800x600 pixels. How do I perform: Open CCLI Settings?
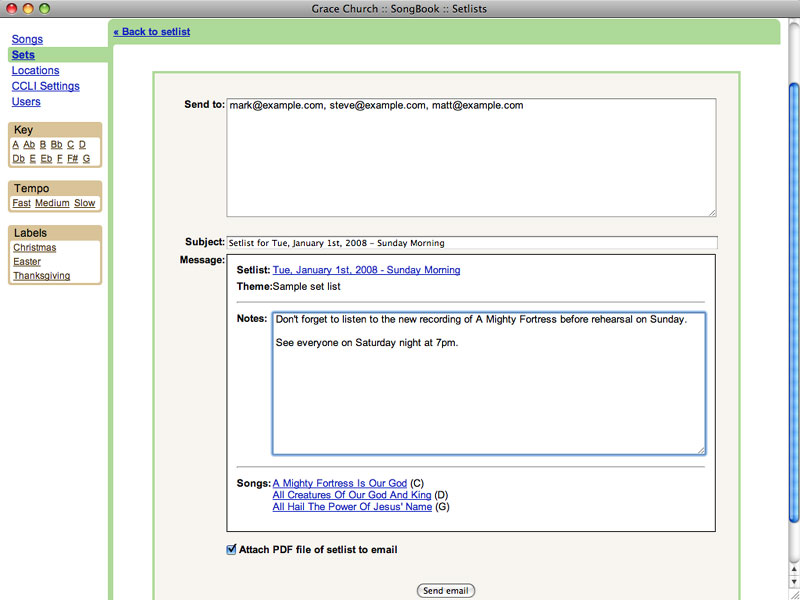[45, 86]
